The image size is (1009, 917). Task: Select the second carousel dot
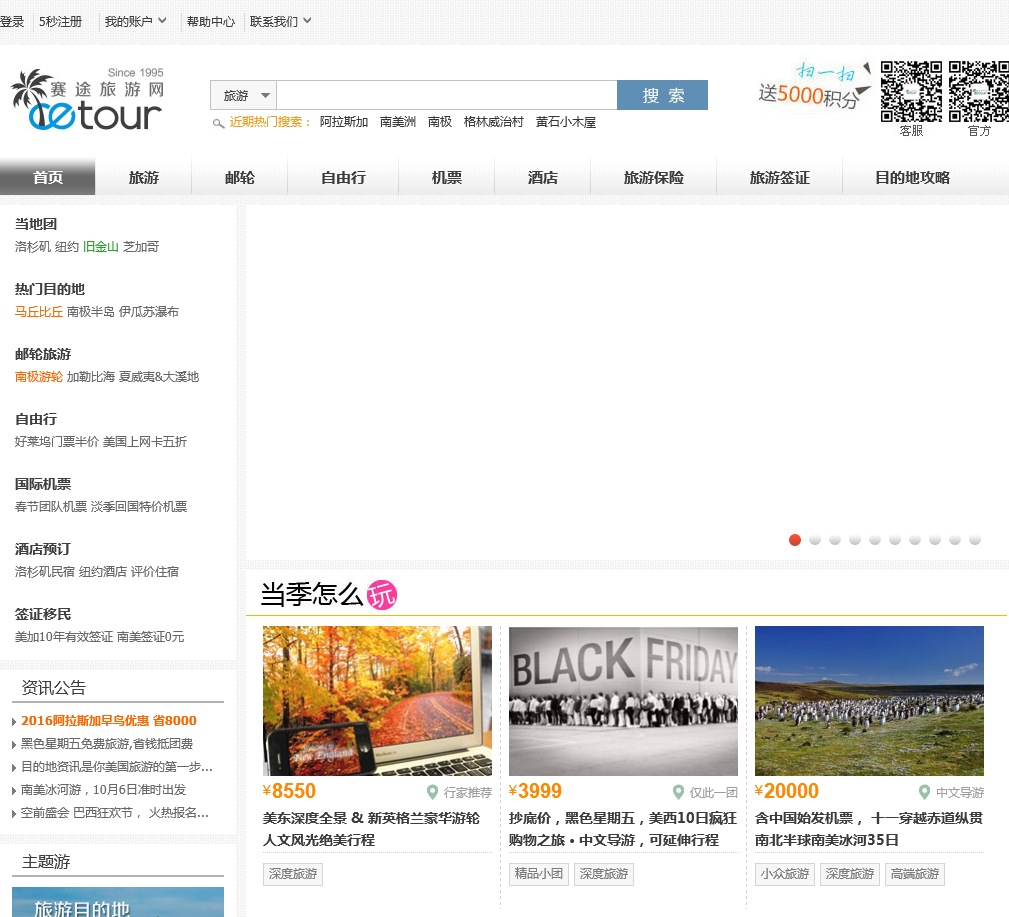click(x=815, y=540)
